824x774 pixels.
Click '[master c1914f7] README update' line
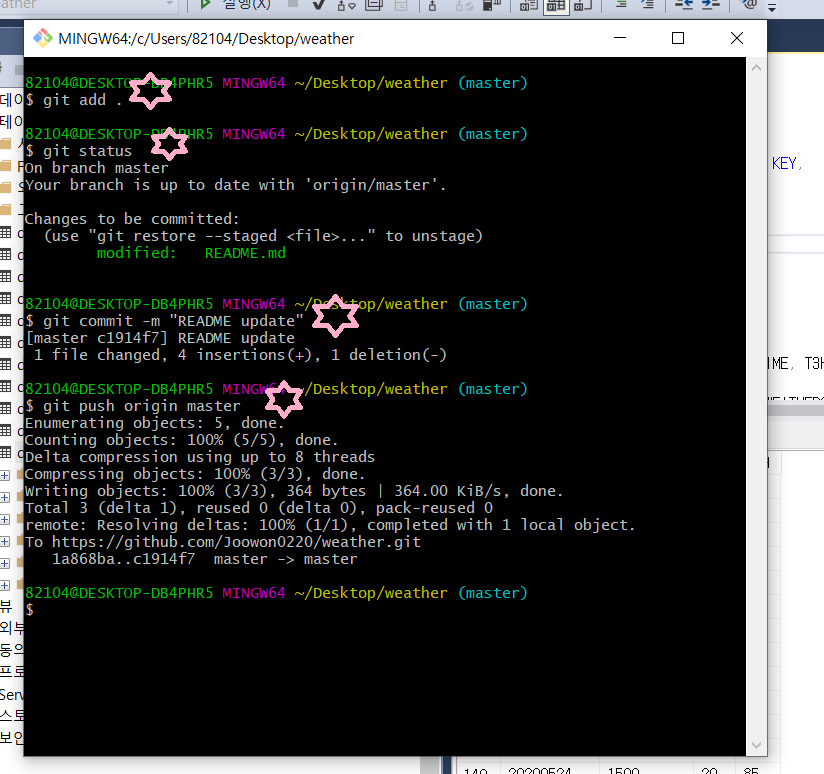(160, 338)
